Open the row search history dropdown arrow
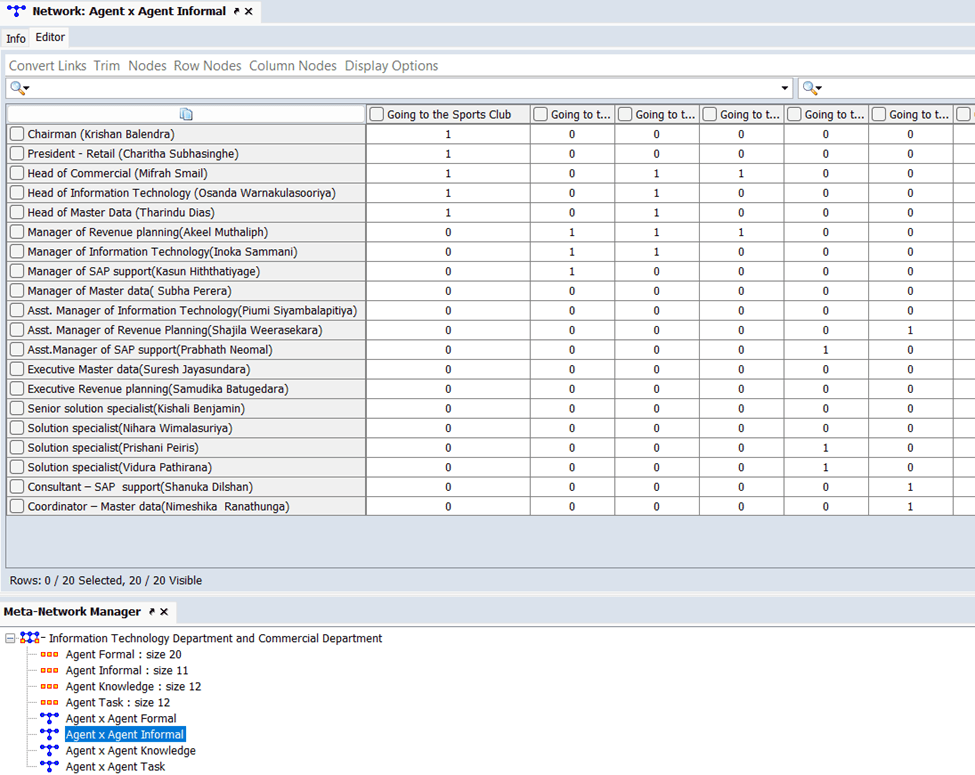Screen dimensions: 975x775 pos(784,88)
